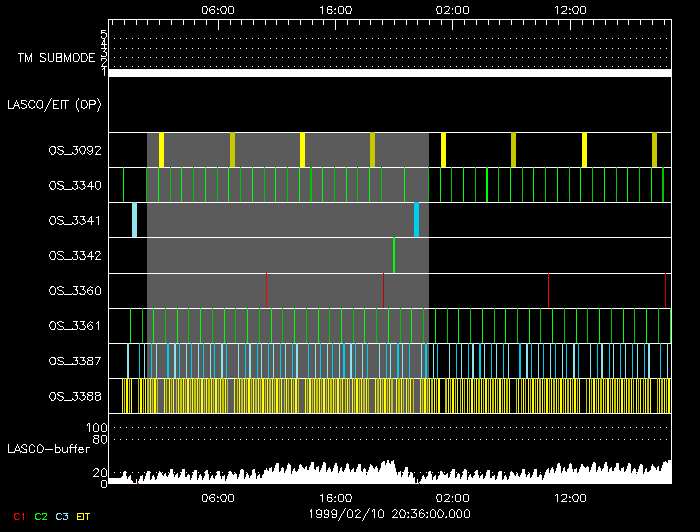Click the LASCO-buffer plot label
This screenshot has width=700, height=532.
click(49, 448)
